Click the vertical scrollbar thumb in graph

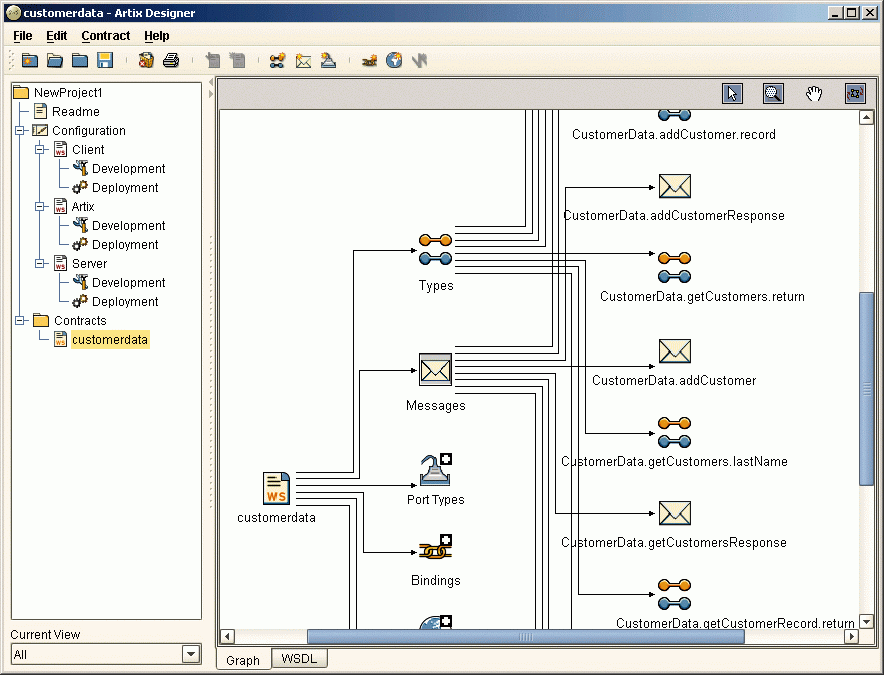point(867,389)
